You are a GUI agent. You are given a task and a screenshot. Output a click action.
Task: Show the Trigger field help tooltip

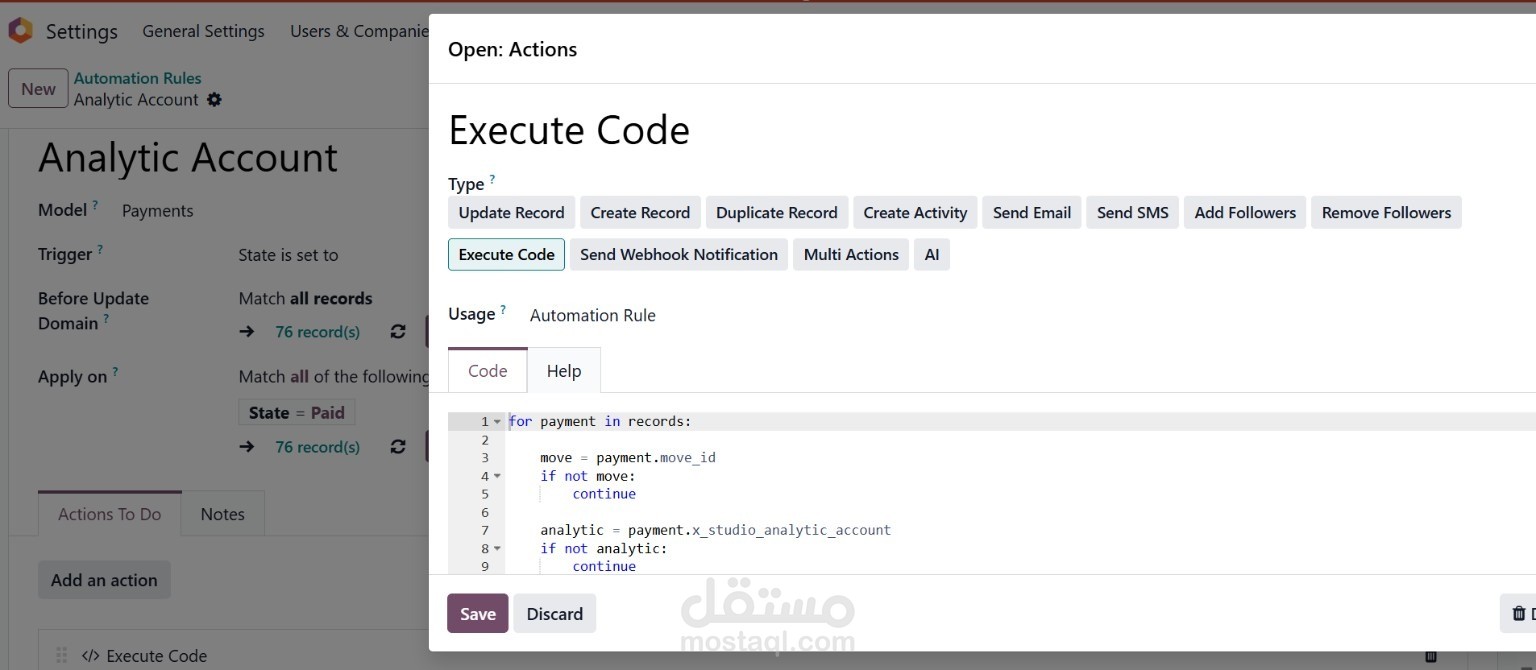click(100, 250)
